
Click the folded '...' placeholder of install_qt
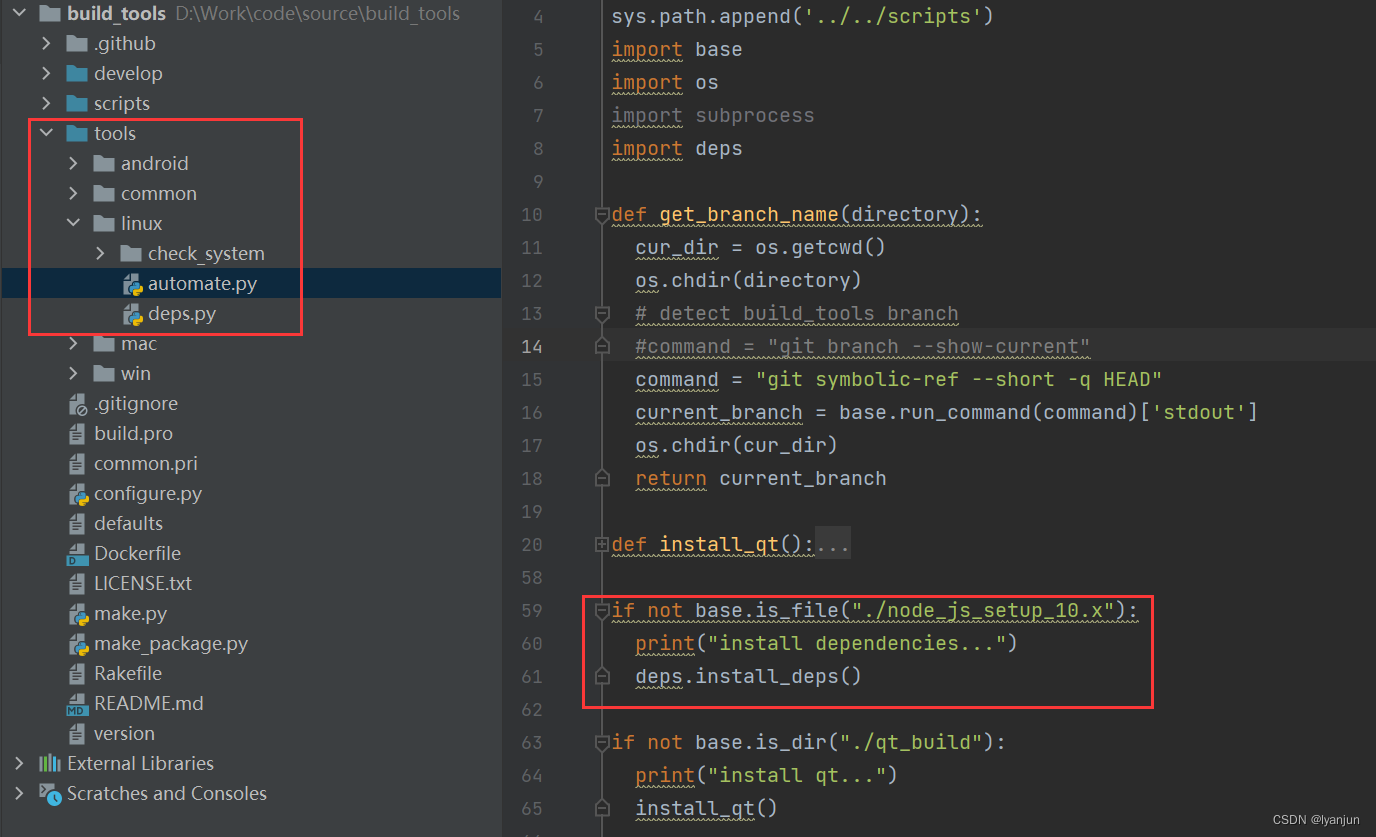pos(833,545)
